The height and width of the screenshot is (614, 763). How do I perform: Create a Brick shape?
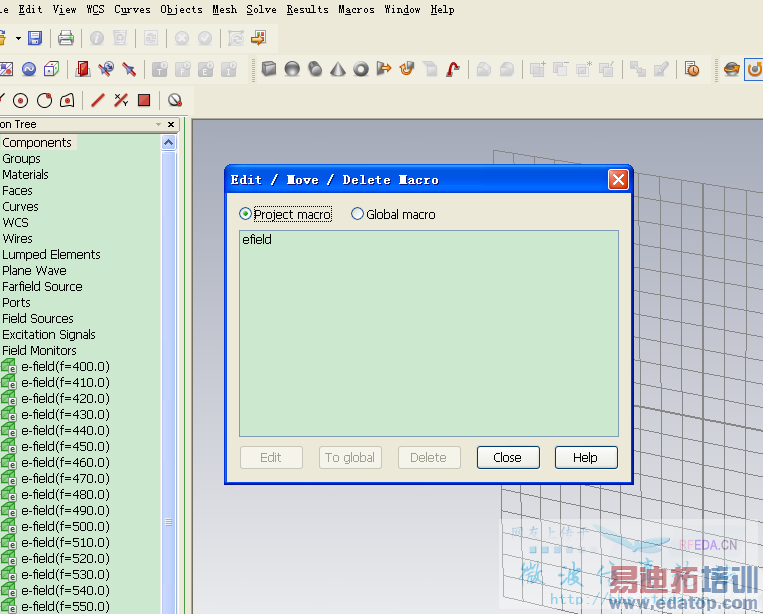[269, 69]
